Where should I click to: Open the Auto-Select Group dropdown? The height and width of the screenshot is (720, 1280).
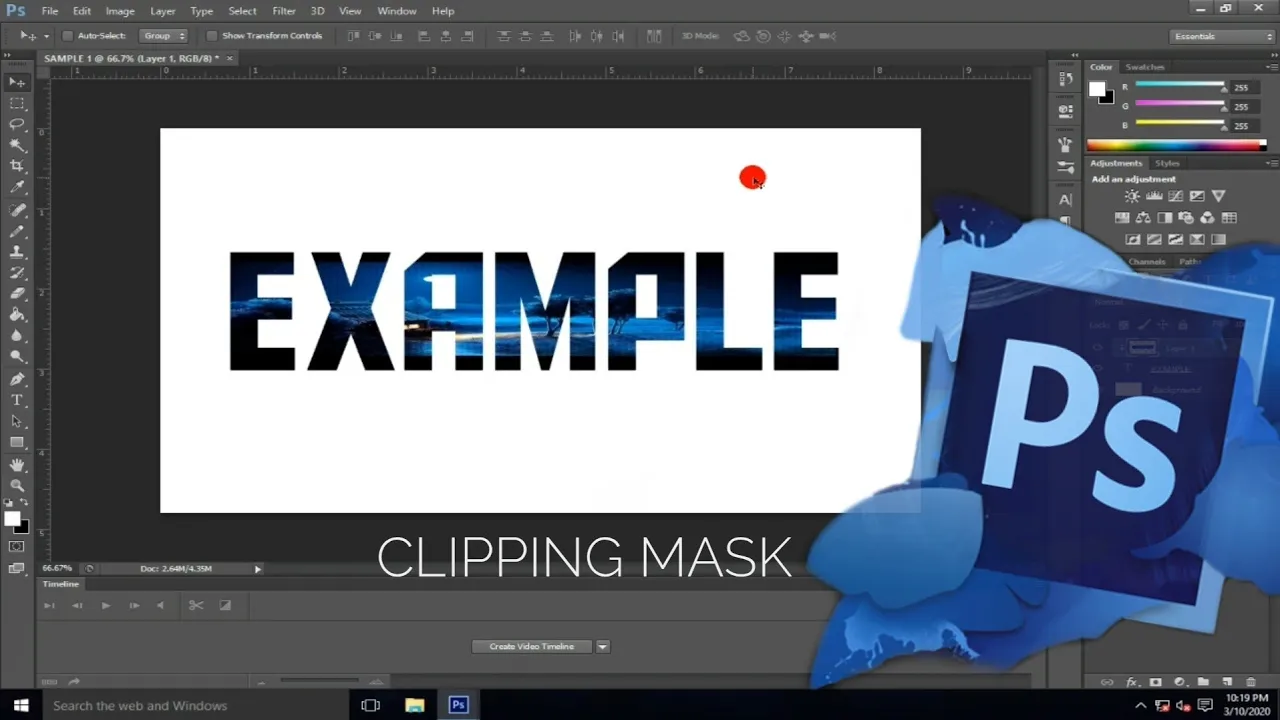click(164, 36)
